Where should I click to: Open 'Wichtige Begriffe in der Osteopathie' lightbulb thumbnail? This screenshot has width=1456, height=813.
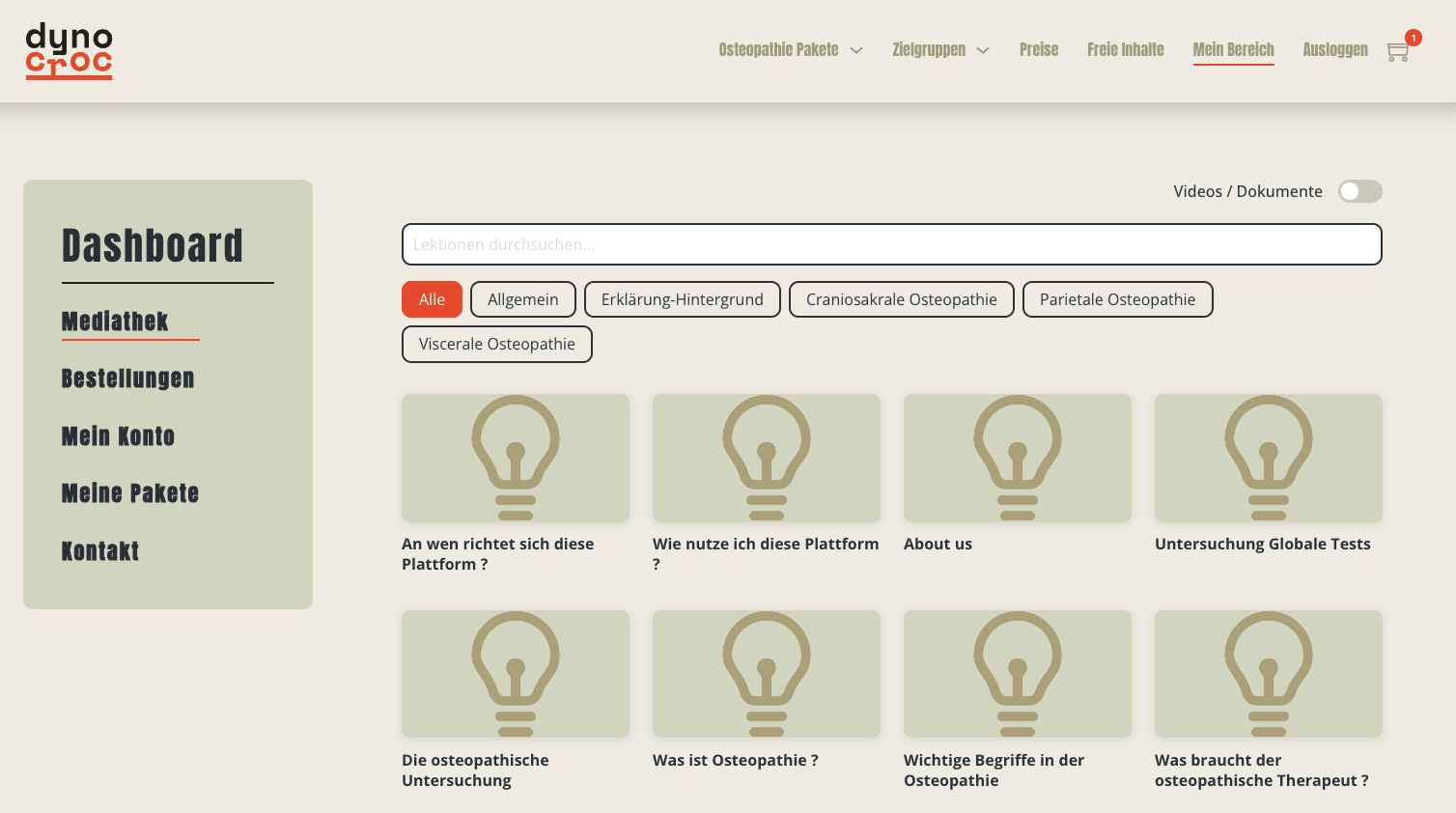(1017, 674)
